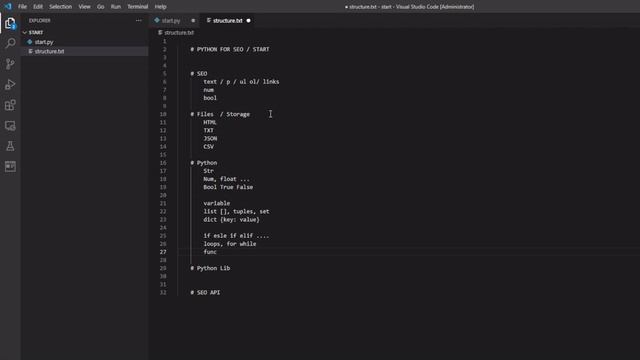Open the File menu
This screenshot has width=640, height=360.
(22, 7)
